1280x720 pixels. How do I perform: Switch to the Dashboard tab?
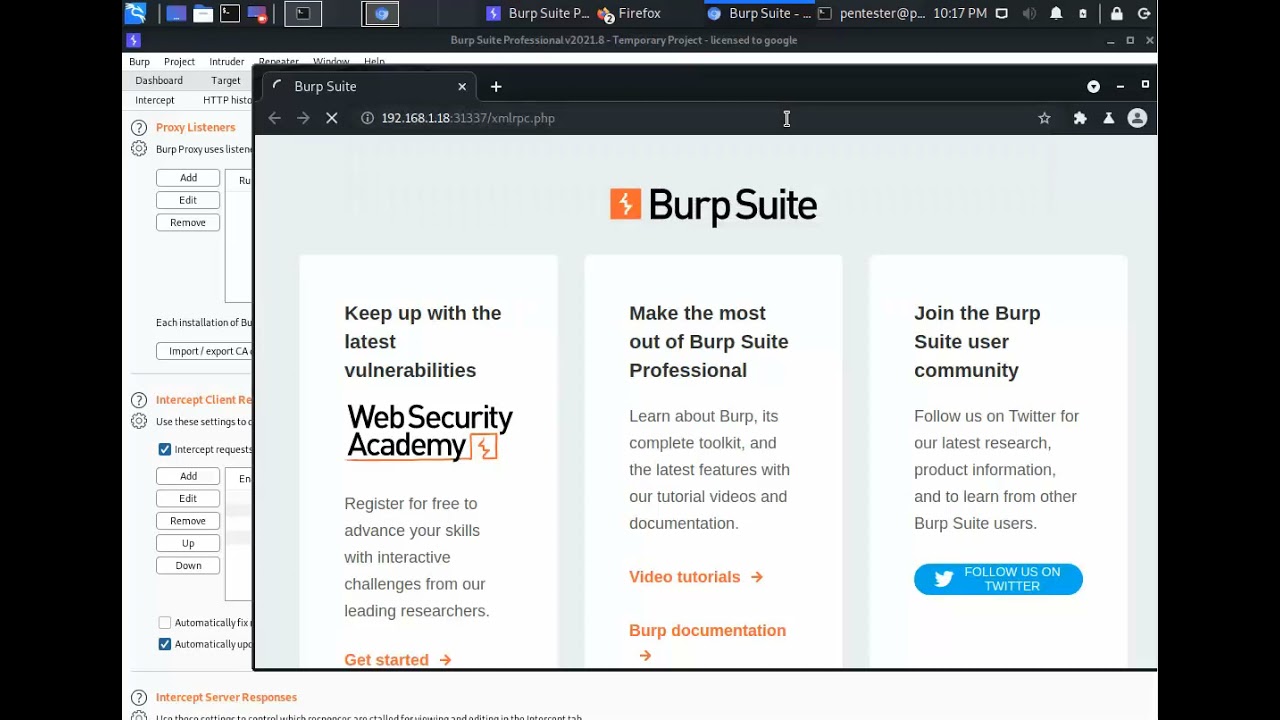point(159,81)
